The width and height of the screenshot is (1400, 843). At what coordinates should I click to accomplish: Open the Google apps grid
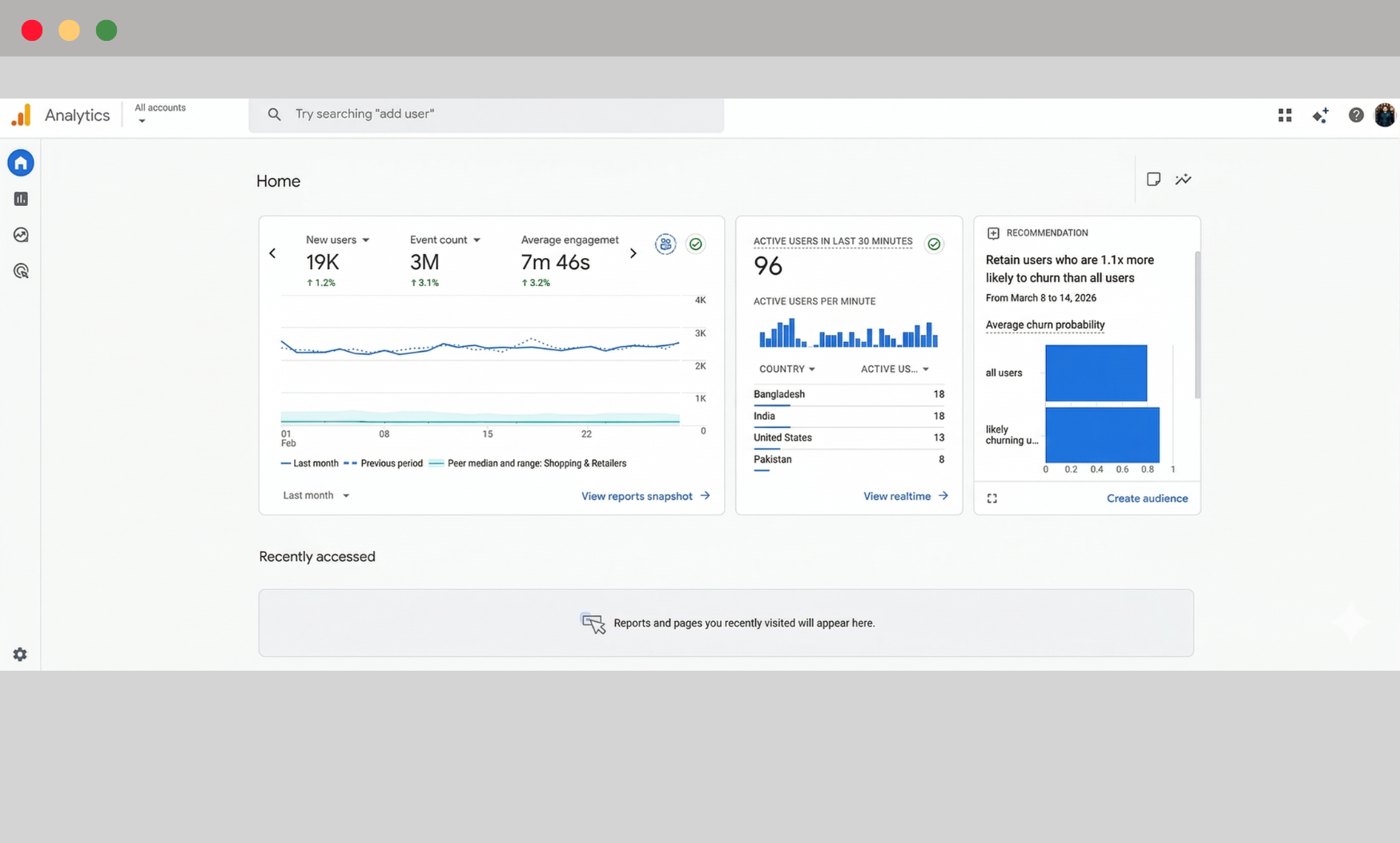pos(1284,115)
